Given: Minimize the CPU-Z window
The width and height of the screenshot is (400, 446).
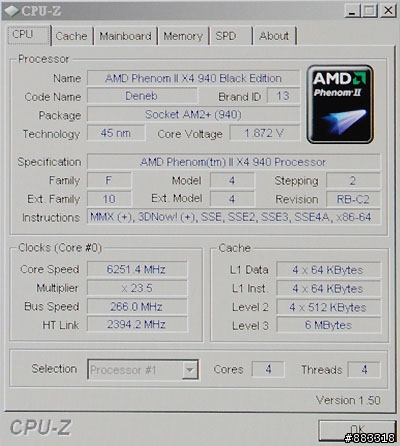Looking at the screenshot, I should click(353, 11).
